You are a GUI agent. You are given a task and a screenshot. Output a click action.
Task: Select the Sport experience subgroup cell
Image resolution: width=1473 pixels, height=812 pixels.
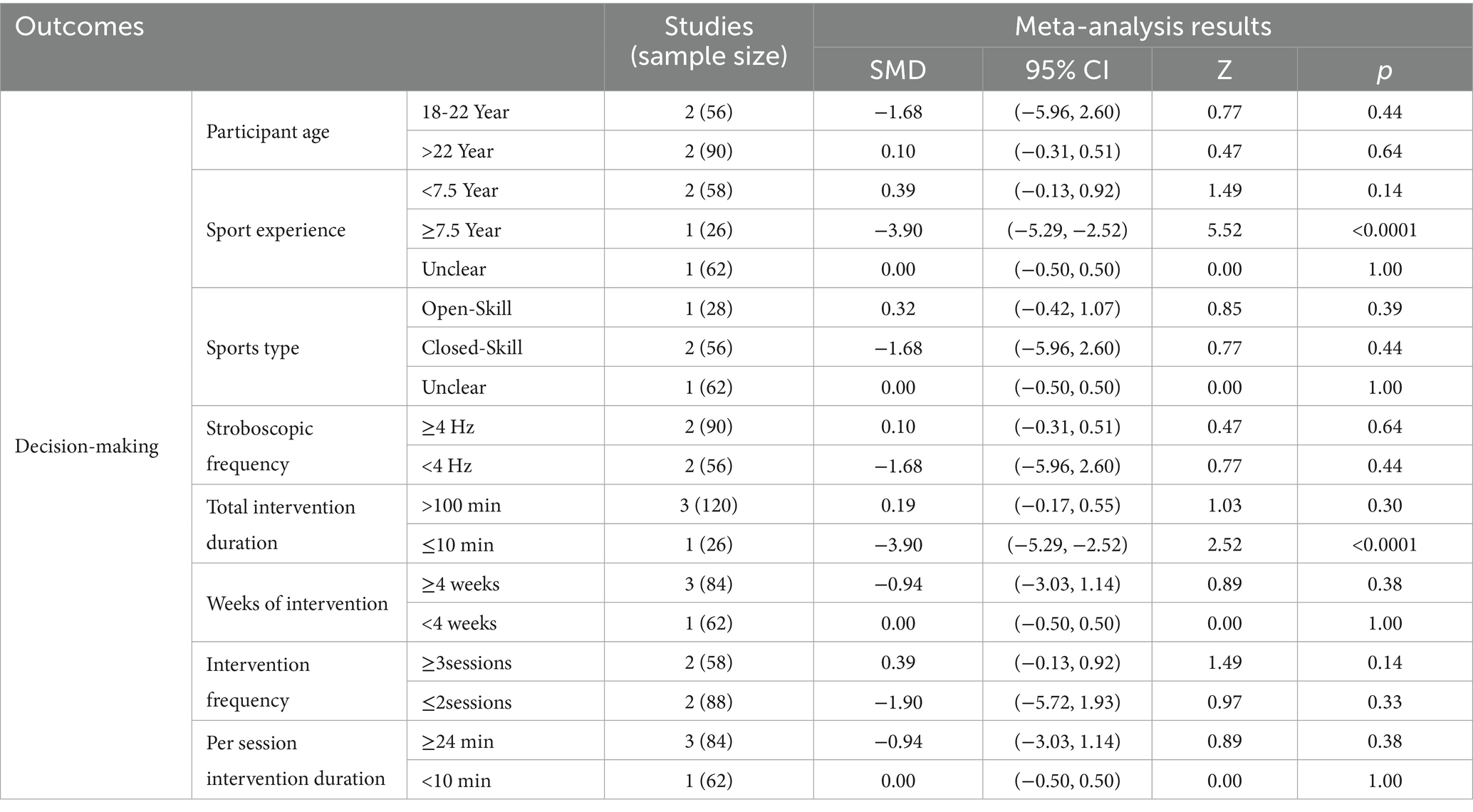tap(276, 230)
